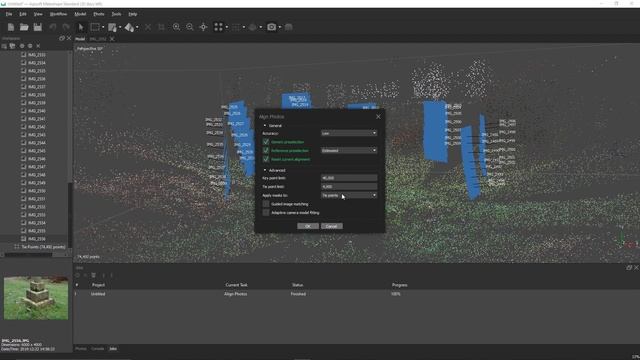Click the Reset view crosshair icon

click(x=203, y=27)
